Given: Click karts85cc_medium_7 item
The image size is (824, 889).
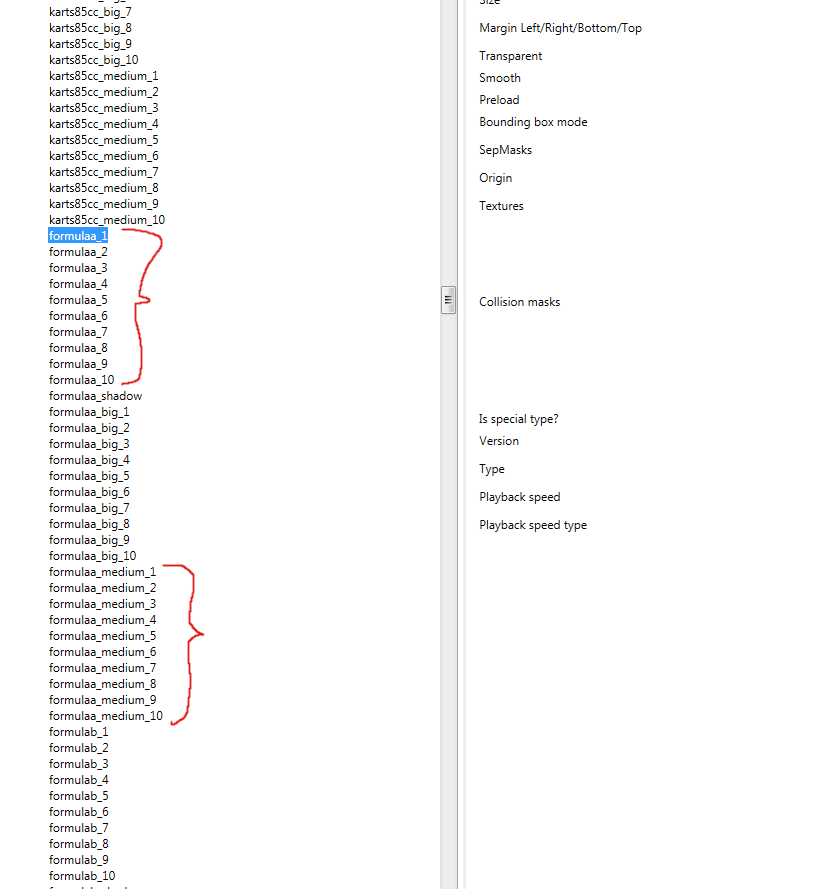Looking at the screenshot, I should 104,172.
